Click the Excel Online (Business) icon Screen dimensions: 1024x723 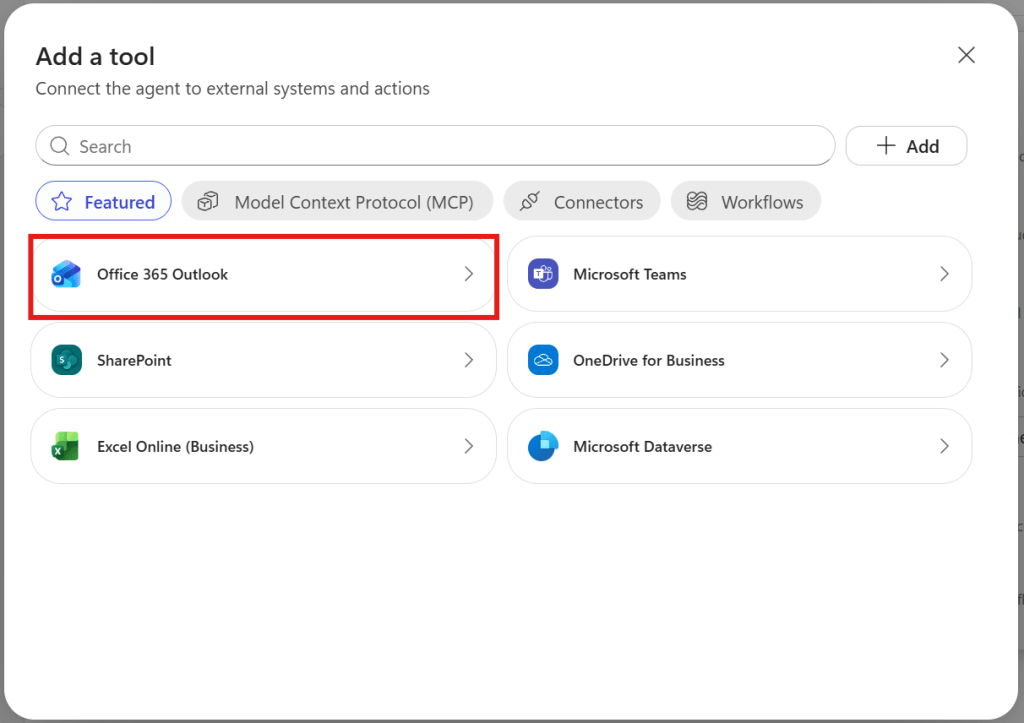click(65, 447)
